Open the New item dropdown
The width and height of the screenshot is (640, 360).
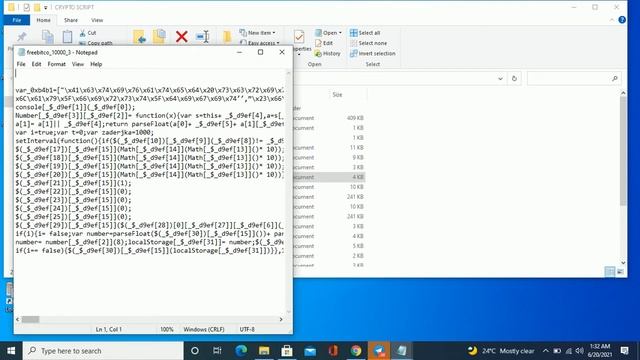pyautogui.click(x=258, y=33)
